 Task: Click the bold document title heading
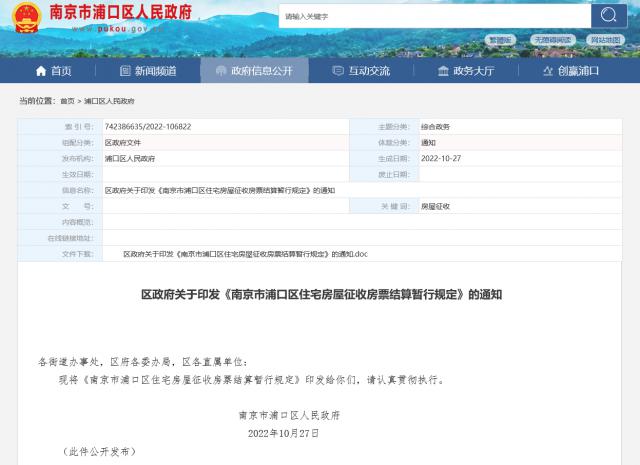[320, 295]
